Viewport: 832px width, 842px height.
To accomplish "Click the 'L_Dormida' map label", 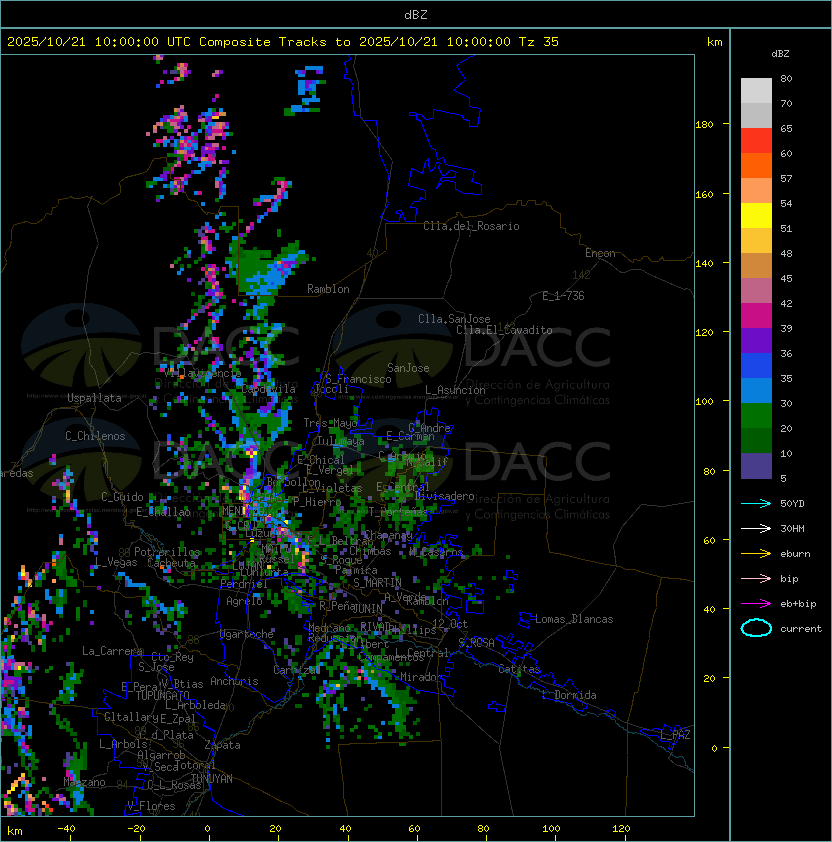I will [x=569, y=695].
